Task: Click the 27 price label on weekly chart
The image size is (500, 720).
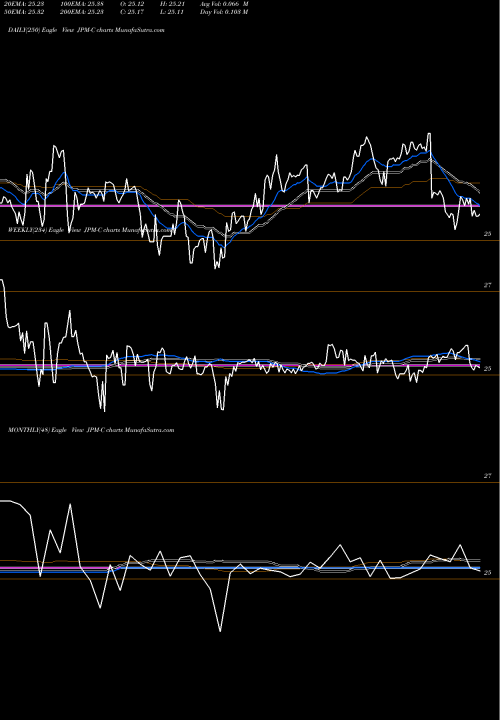Action: pyautogui.click(x=488, y=285)
